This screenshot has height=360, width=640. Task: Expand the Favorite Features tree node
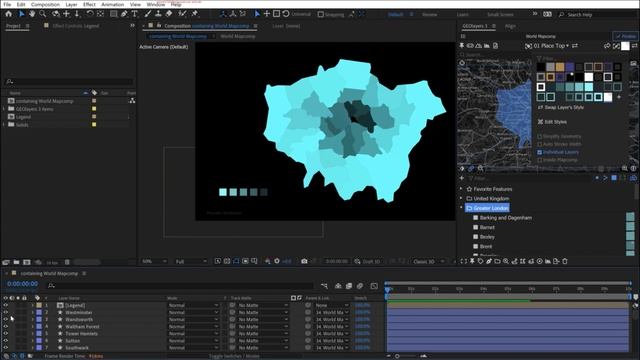pos(462,189)
